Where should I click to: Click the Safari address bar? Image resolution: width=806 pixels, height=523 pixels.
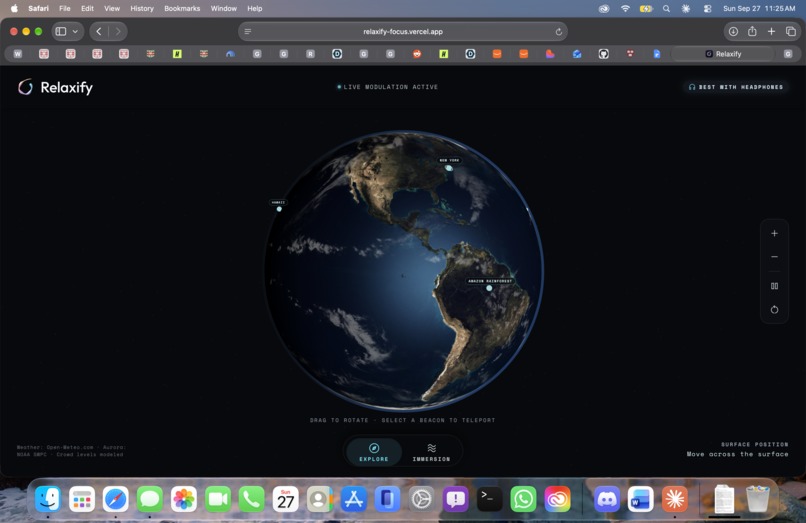(x=402, y=31)
